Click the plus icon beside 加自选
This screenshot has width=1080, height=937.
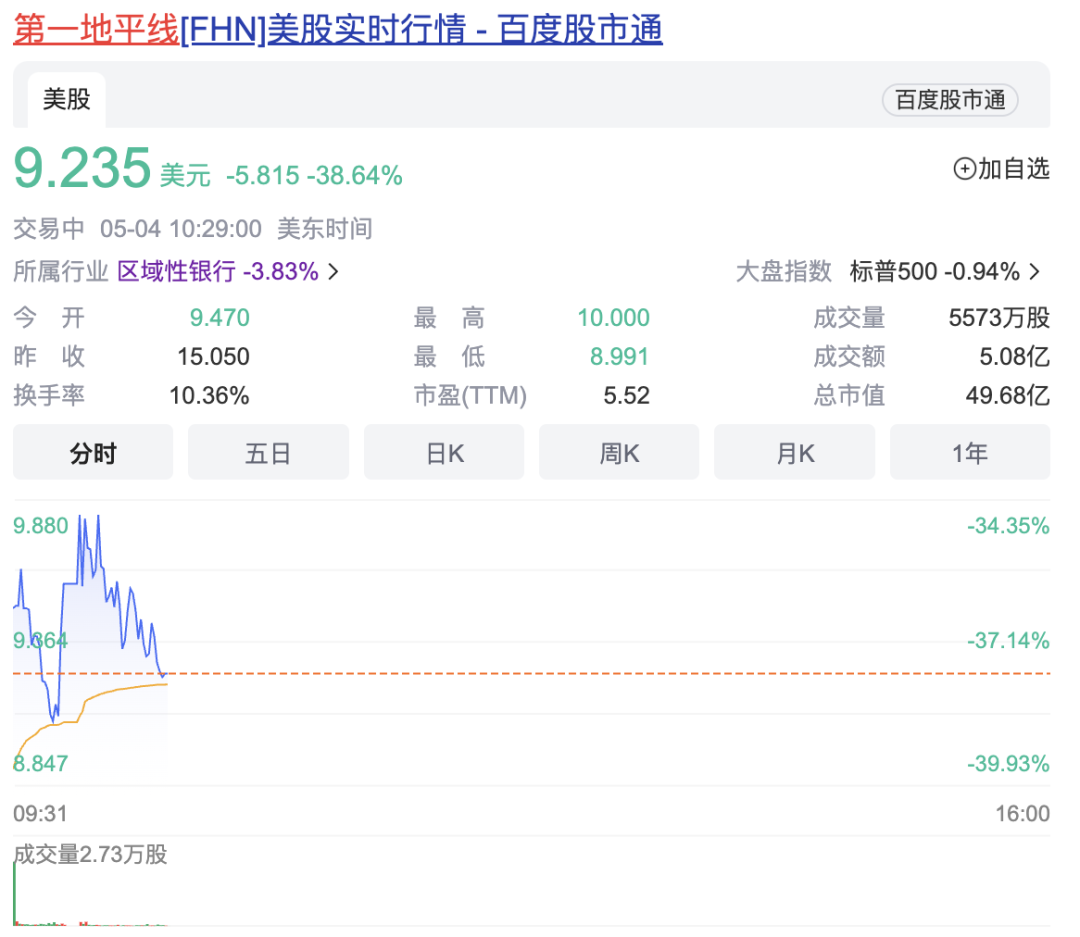pos(964,169)
